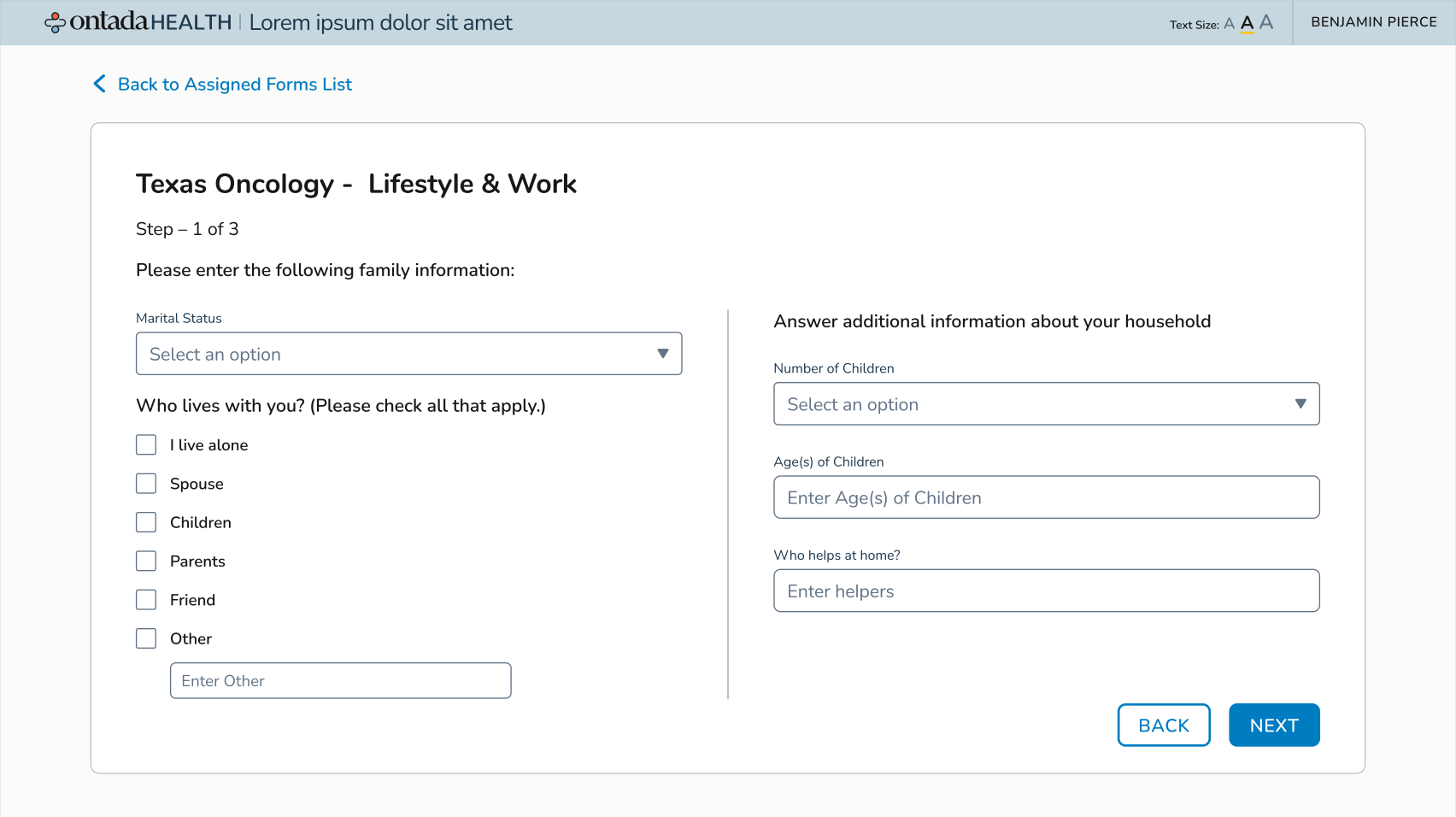Select the medium text size A

click(x=1247, y=23)
